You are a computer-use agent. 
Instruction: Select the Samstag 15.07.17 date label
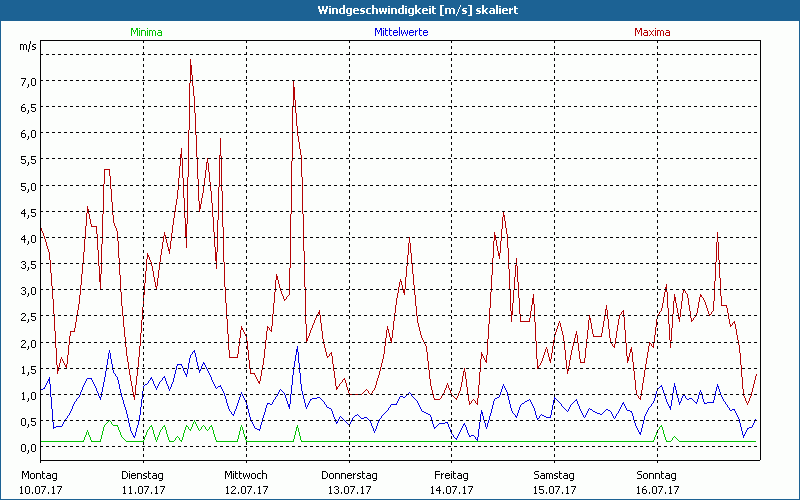click(555, 482)
